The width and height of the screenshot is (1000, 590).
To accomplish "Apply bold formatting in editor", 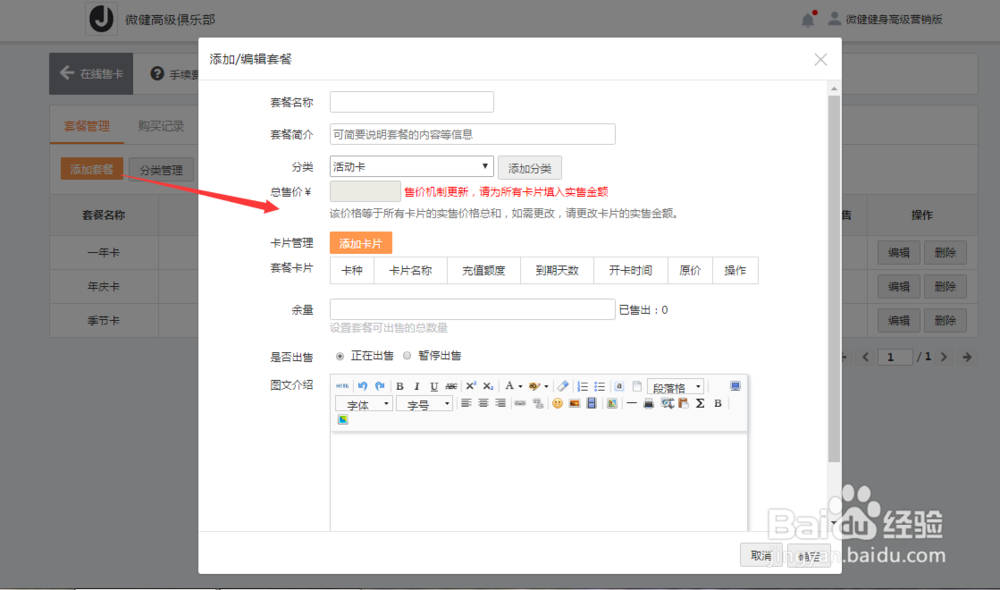I will click(400, 386).
